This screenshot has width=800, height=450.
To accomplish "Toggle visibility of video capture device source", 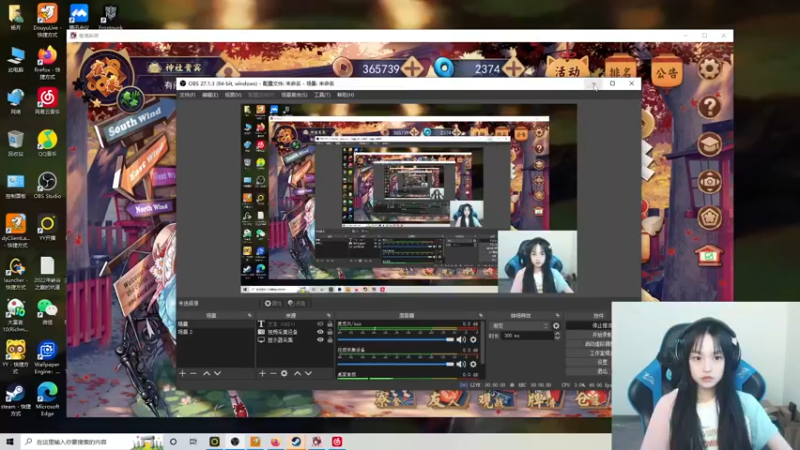I will click(x=320, y=332).
